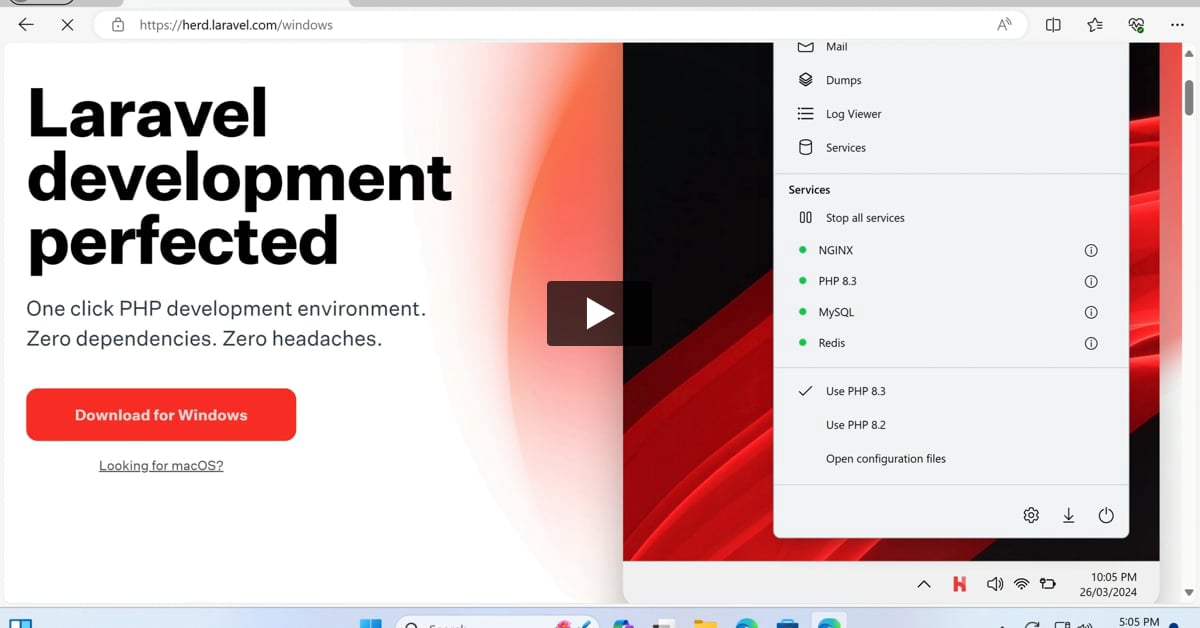Screen dimensions: 1200x628
Task: Click the battery icon in video tray
Action: [1048, 584]
